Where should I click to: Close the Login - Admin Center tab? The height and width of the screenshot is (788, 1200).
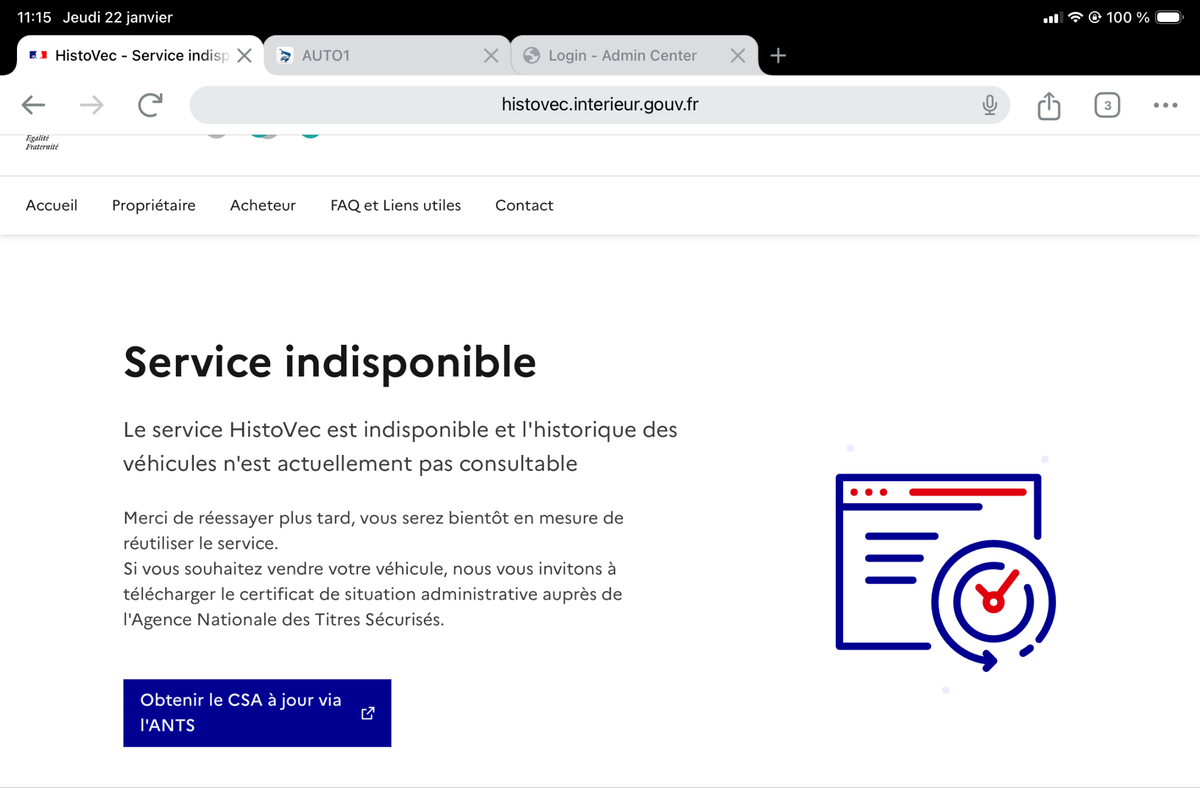pyautogui.click(x=737, y=56)
